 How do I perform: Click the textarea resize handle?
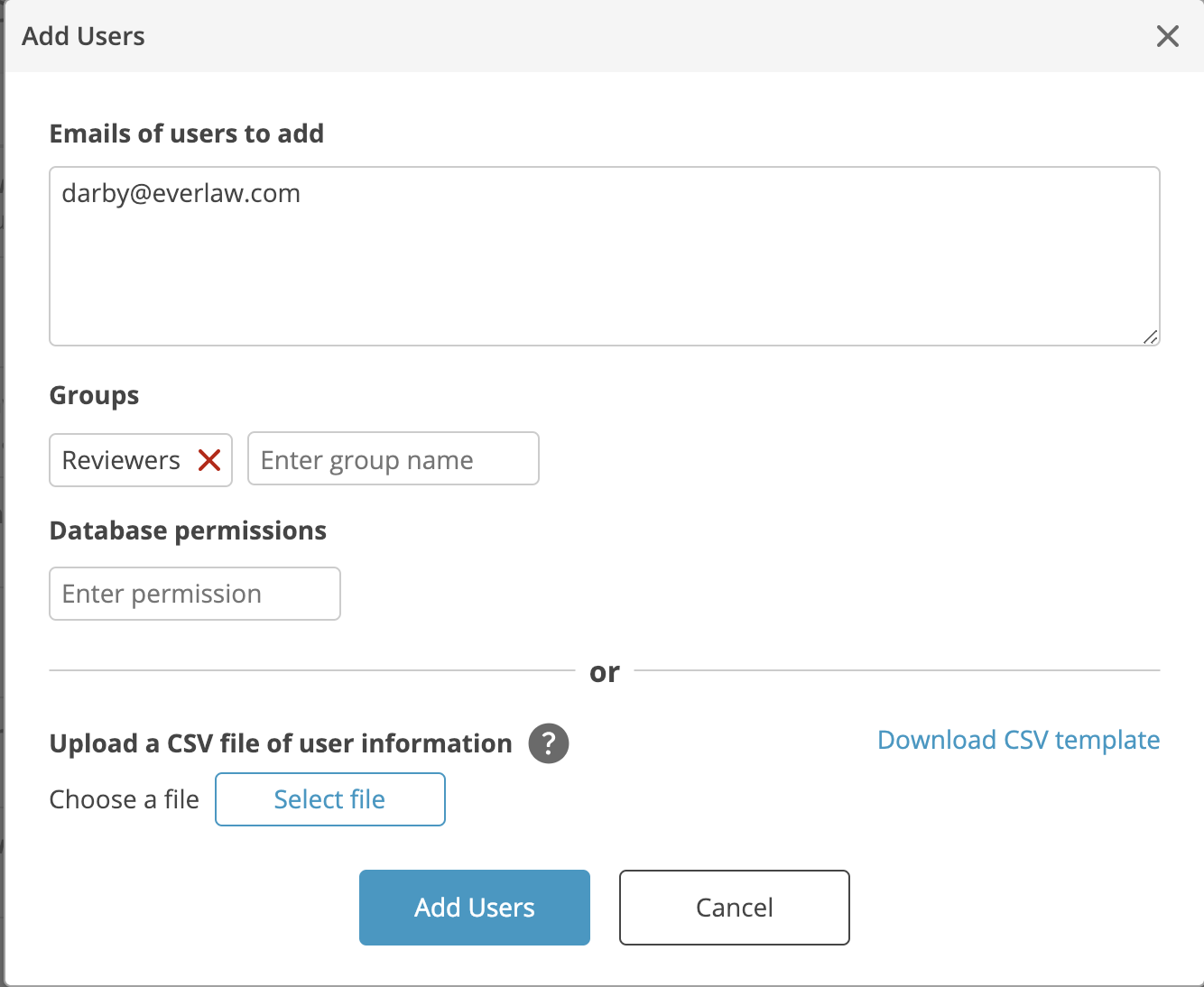[x=1152, y=337]
